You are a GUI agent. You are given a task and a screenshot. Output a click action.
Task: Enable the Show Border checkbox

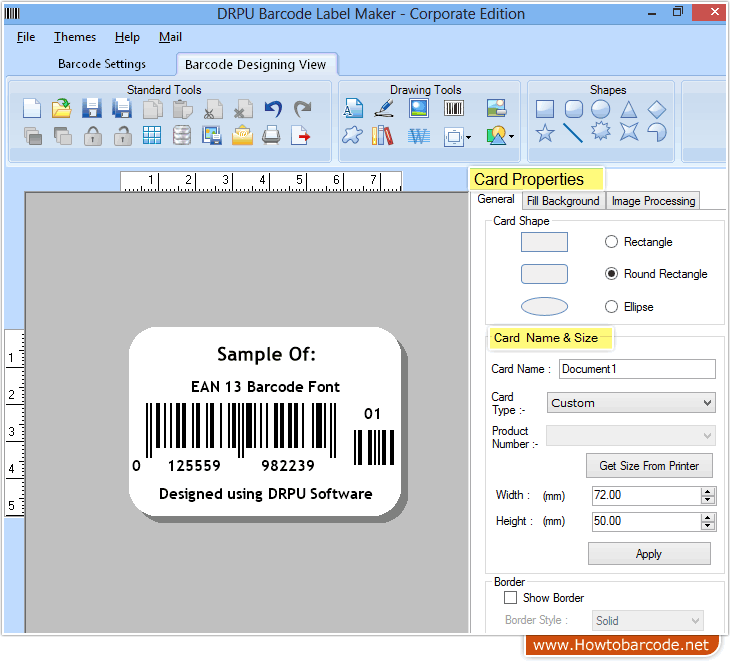coord(510,597)
